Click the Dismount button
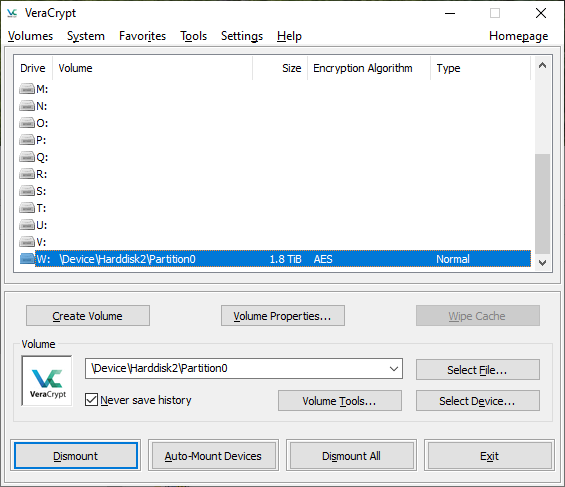Image resolution: width=565 pixels, height=487 pixels. click(x=76, y=456)
